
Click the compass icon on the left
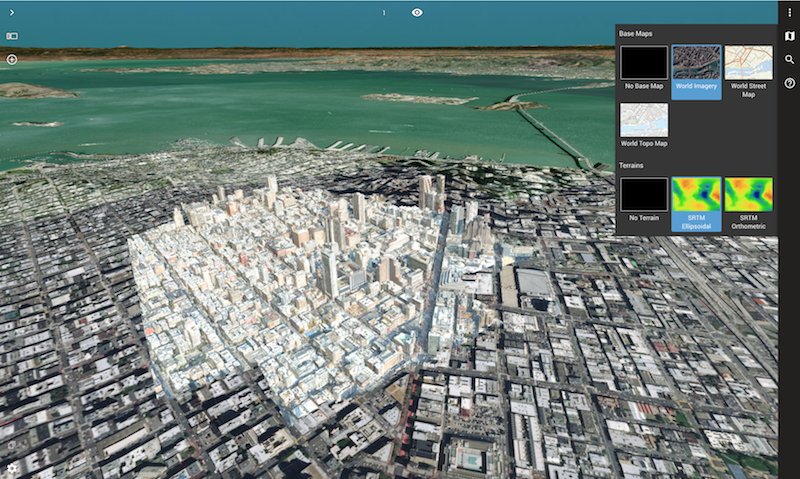[x=12, y=59]
